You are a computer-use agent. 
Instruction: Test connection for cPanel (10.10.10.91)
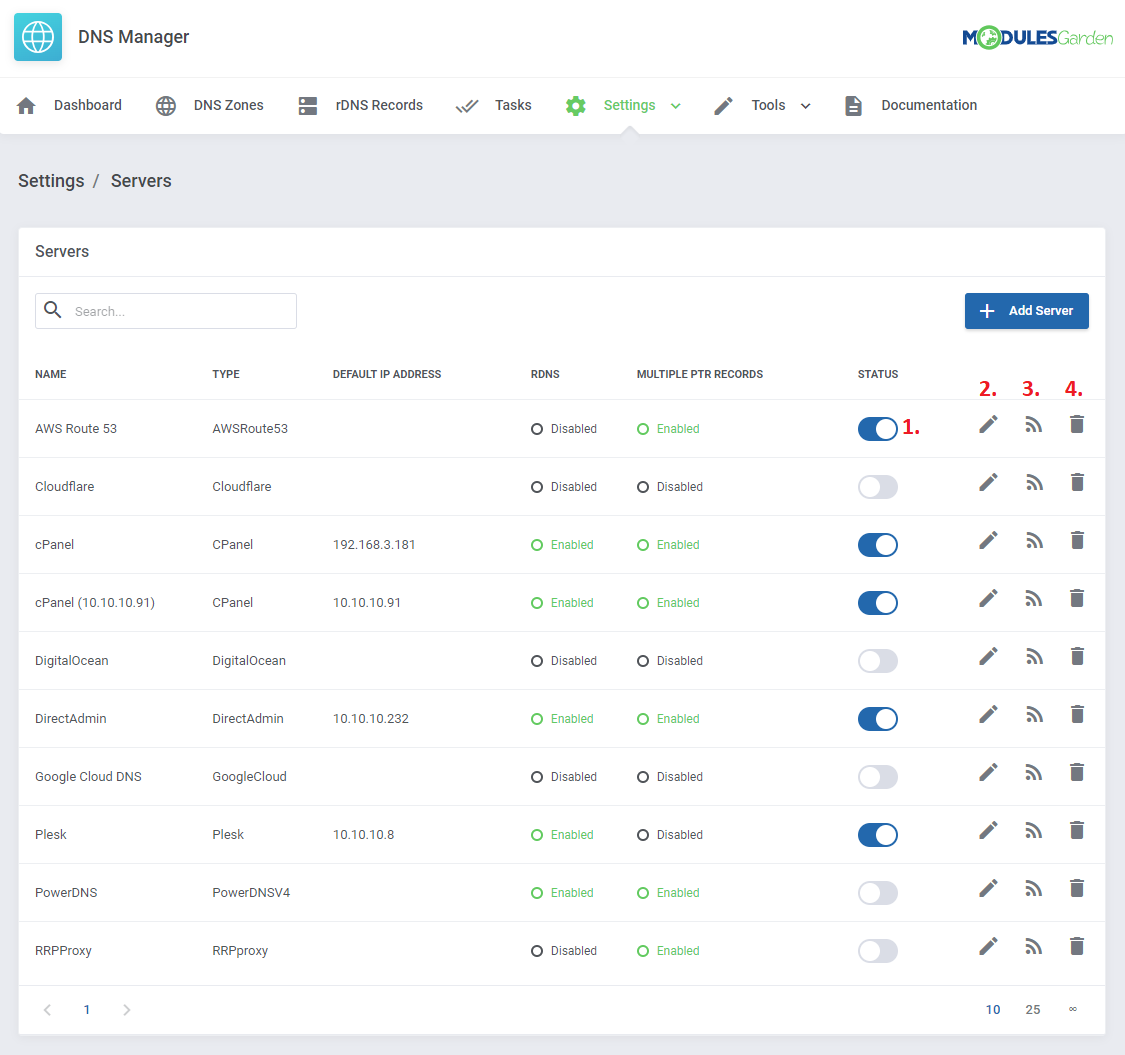pyautogui.click(x=1033, y=599)
